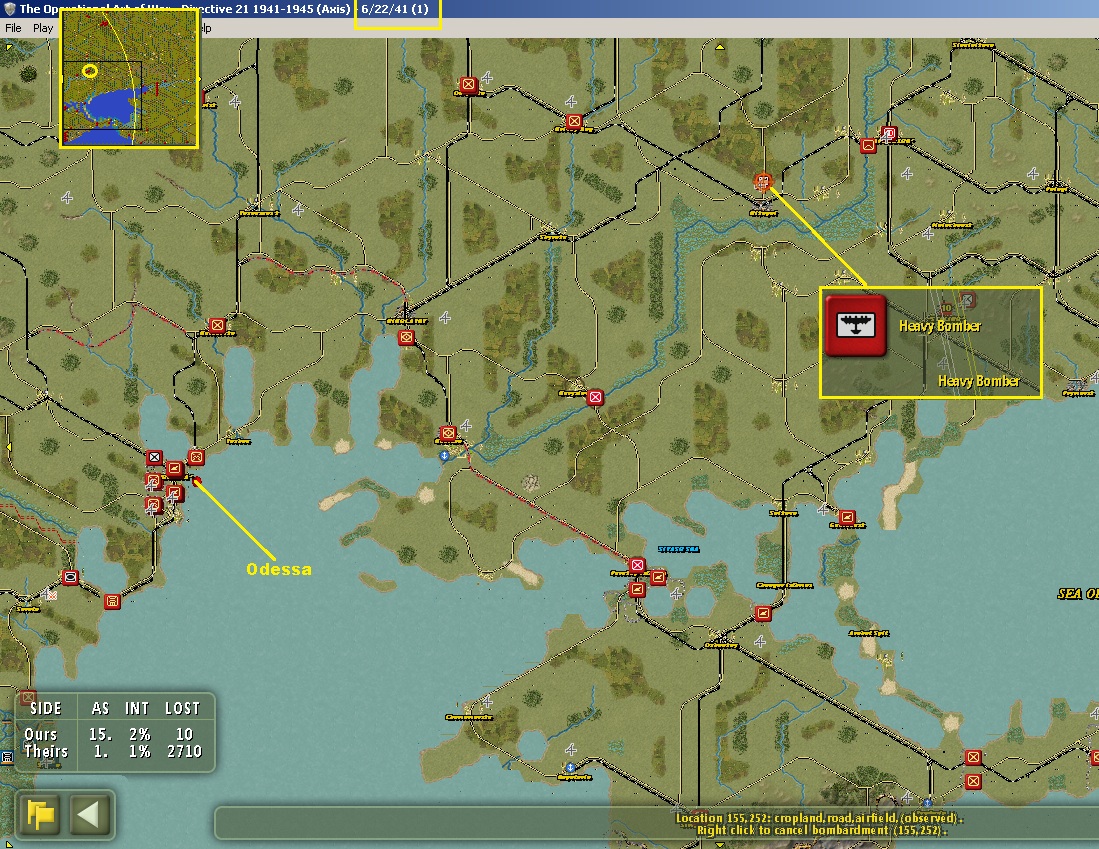The width and height of the screenshot is (1099, 849).
Task: Select the unit just above the blue anchor port
Action: click(448, 433)
